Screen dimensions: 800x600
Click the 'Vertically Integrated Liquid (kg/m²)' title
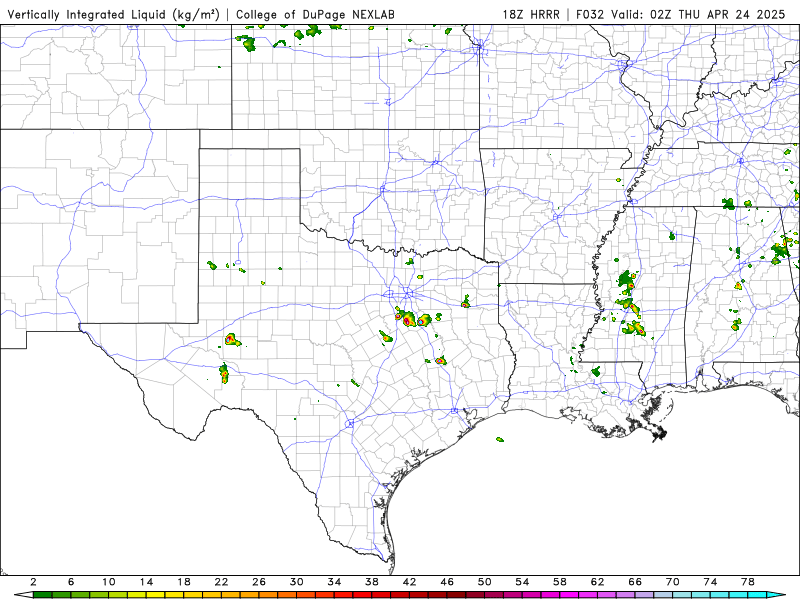(113, 14)
